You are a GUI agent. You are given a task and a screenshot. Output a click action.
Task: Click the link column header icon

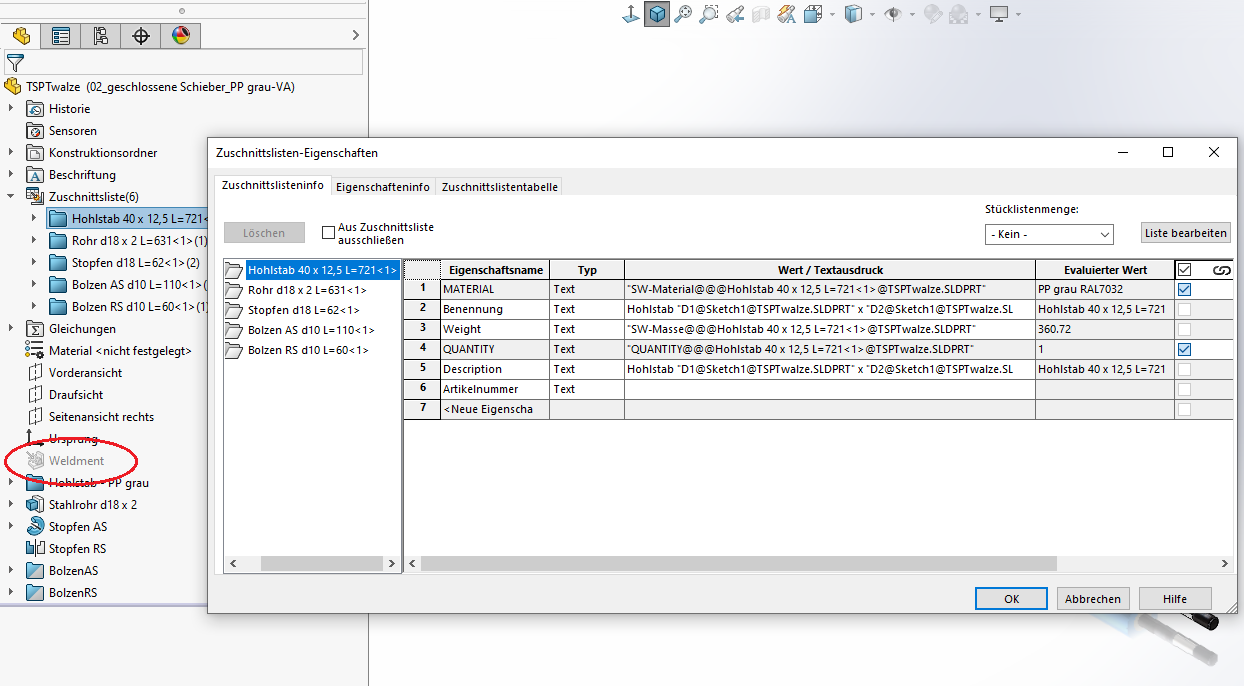tap(1221, 270)
